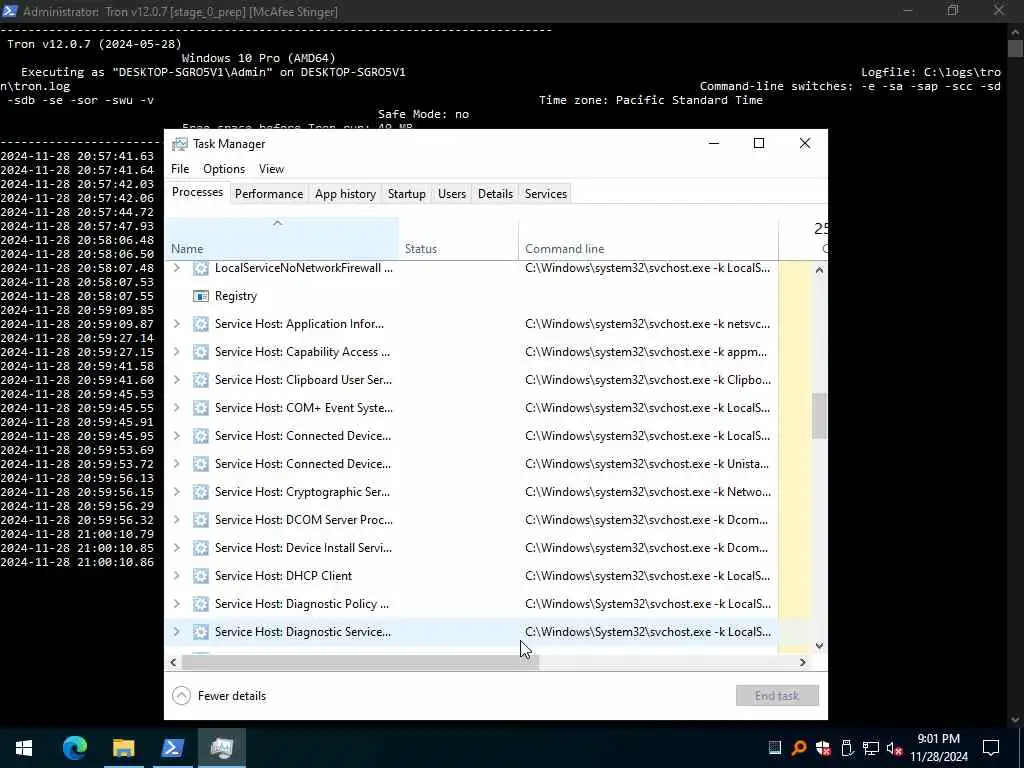1024x768 pixels.
Task: Expand Service Host: Clipboard User Ser... row
Action: [176, 380]
